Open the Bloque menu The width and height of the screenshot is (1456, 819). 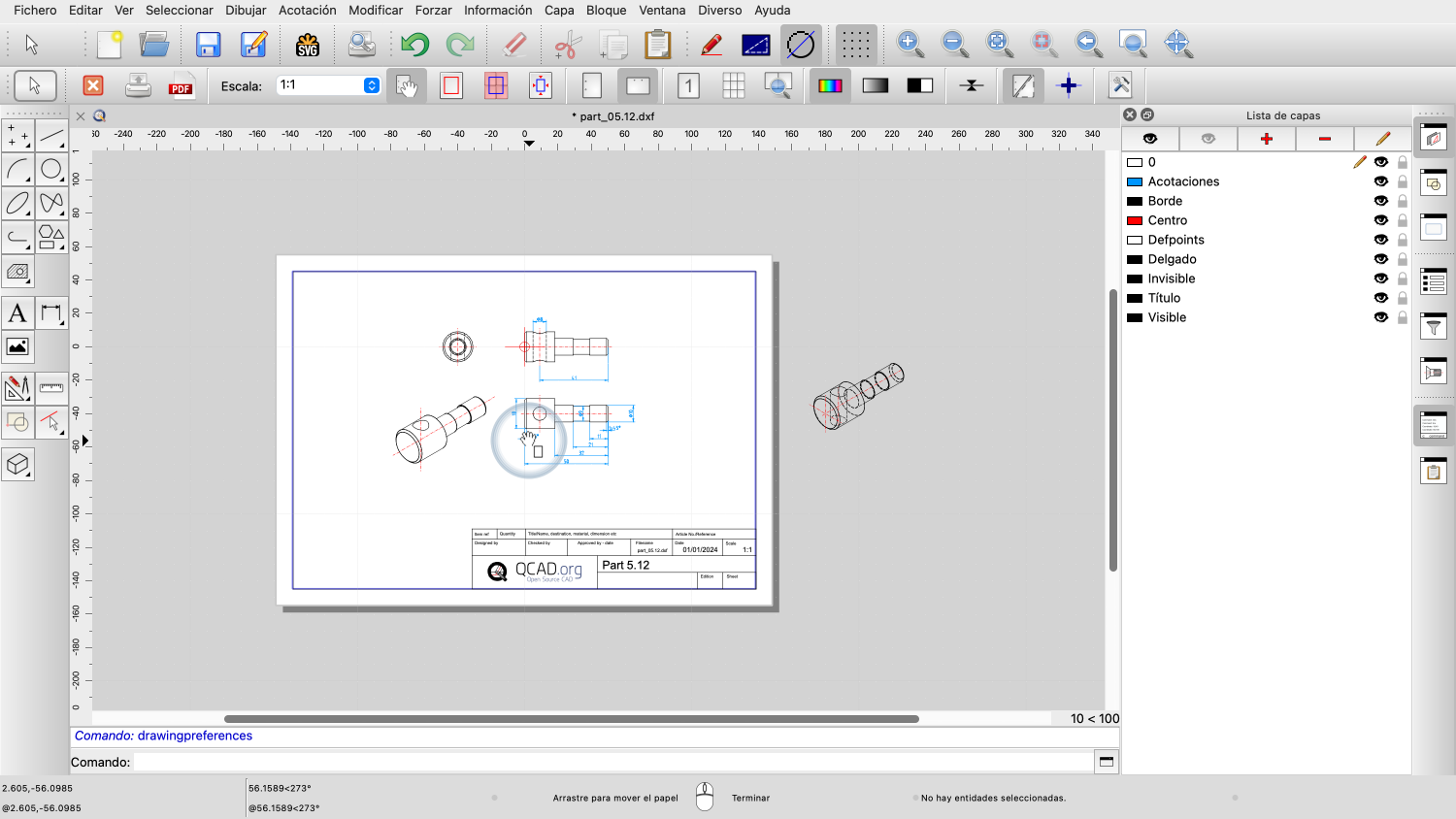tap(606, 10)
